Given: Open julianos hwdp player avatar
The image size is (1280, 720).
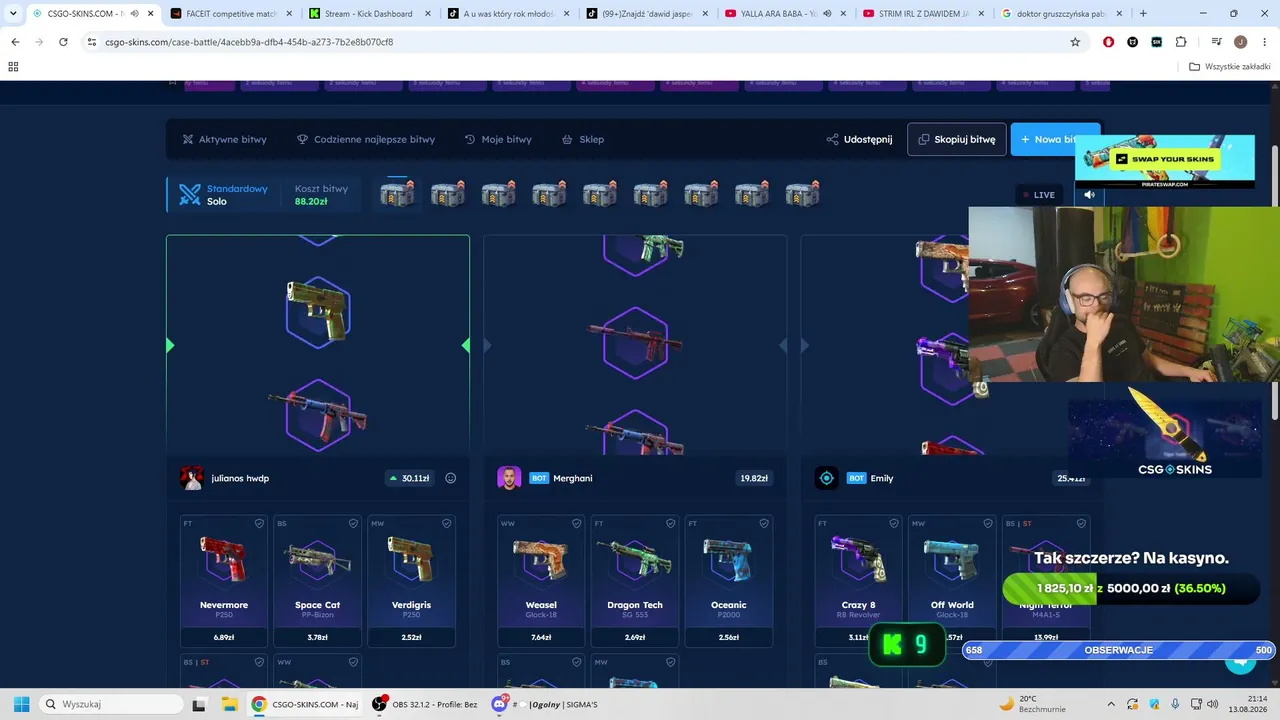Looking at the screenshot, I should tap(192, 478).
